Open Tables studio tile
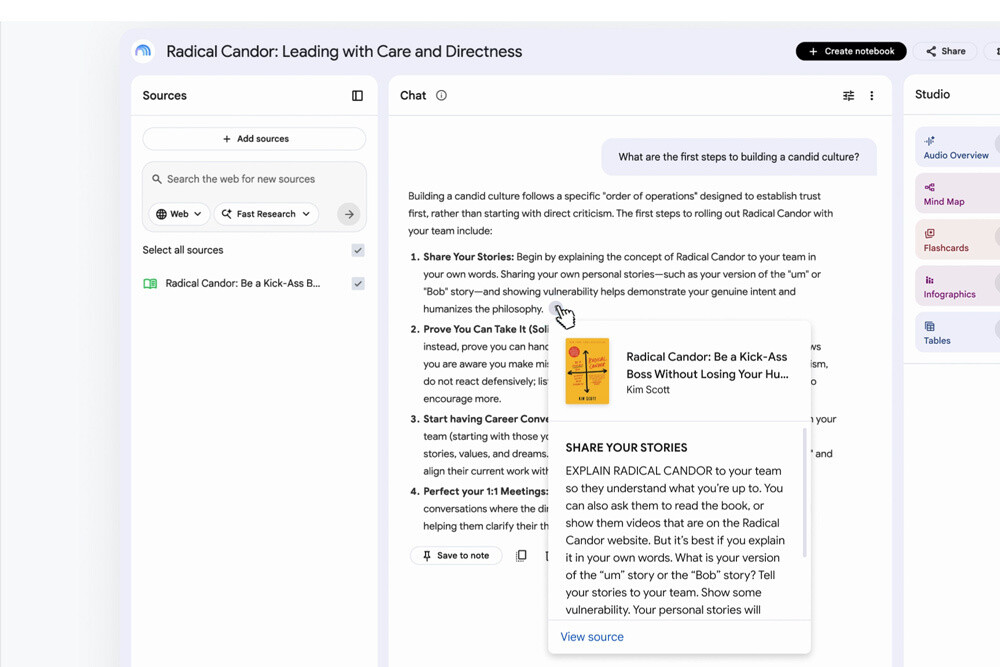 pyautogui.click(x=957, y=333)
